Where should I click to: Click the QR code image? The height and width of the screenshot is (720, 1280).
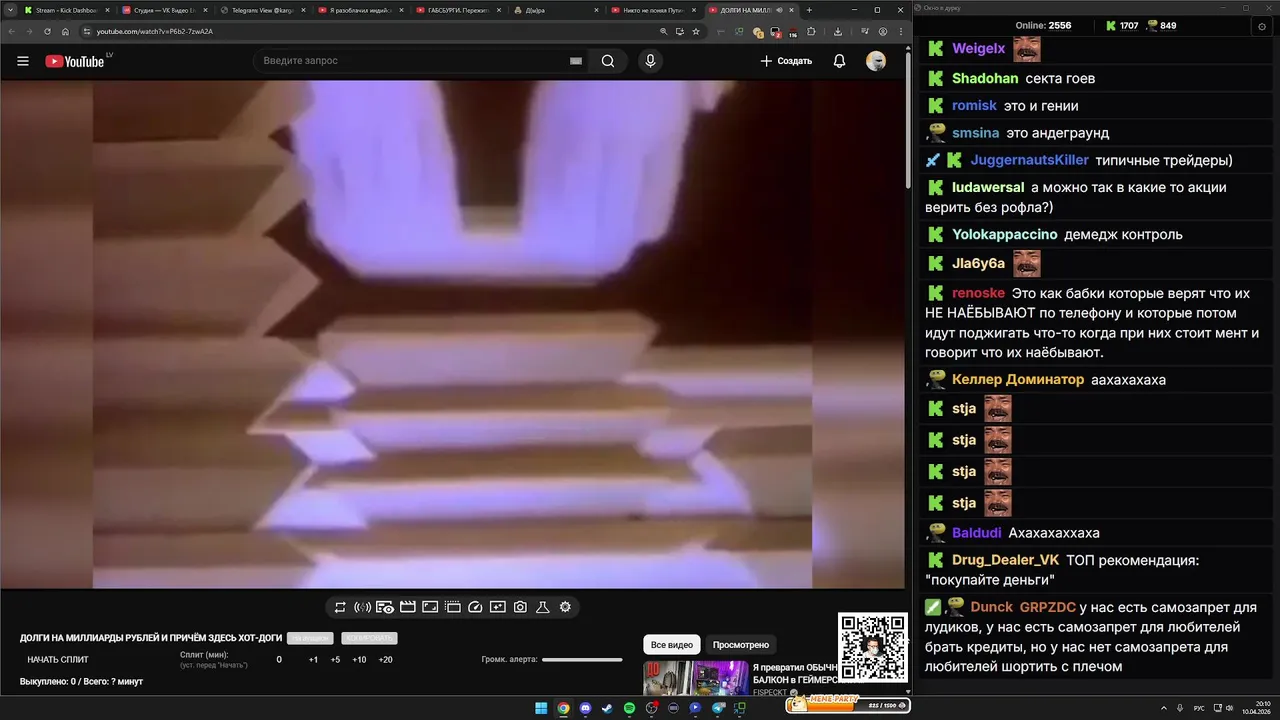click(873, 648)
